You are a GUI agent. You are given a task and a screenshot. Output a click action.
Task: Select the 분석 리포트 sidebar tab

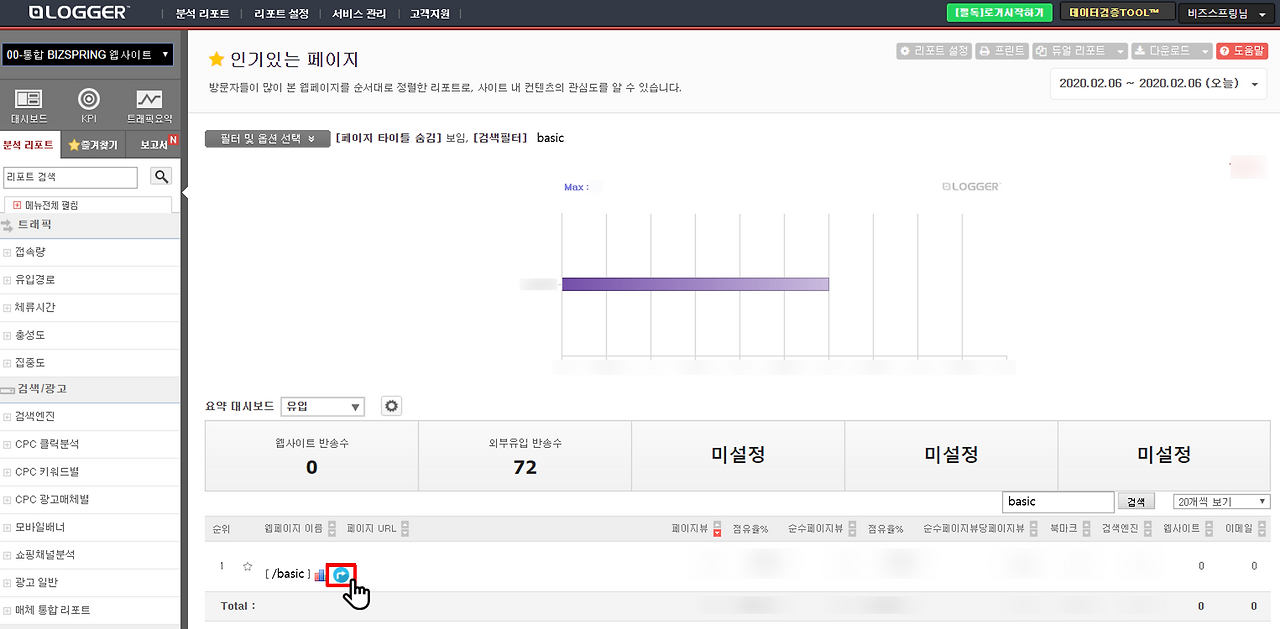tap(30, 145)
